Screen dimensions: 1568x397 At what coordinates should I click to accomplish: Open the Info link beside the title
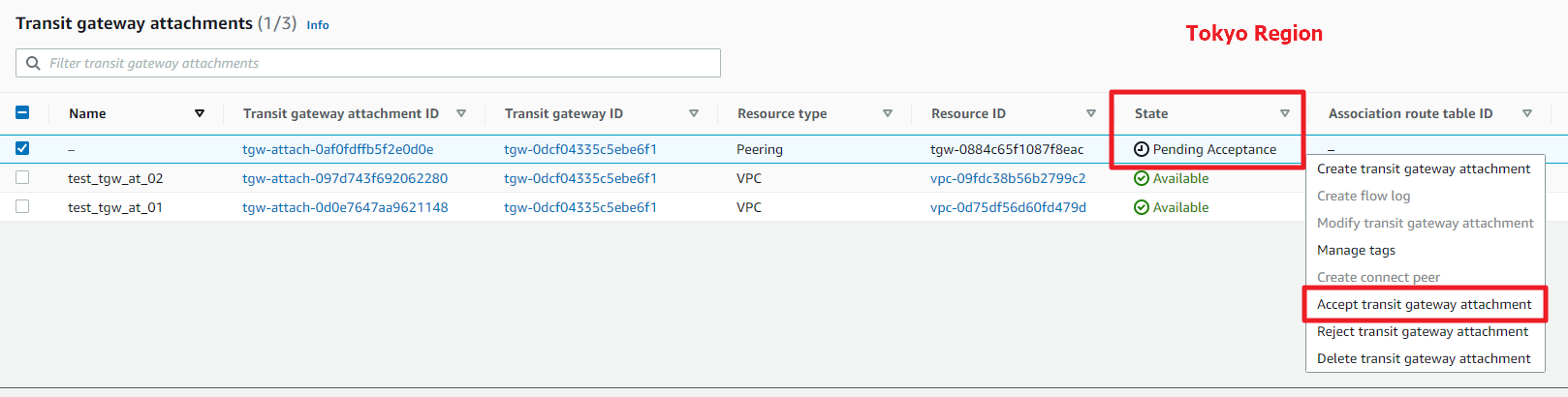(x=318, y=25)
